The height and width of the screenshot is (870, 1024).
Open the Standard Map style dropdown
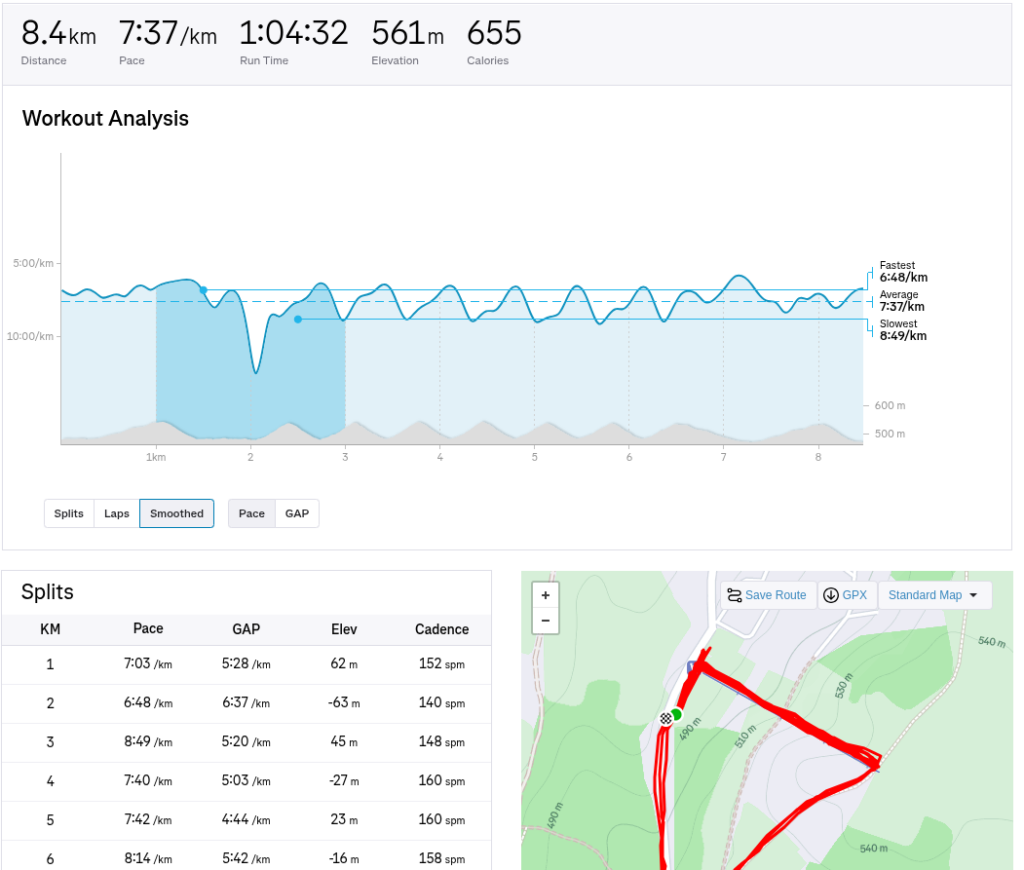pyautogui.click(x=934, y=595)
